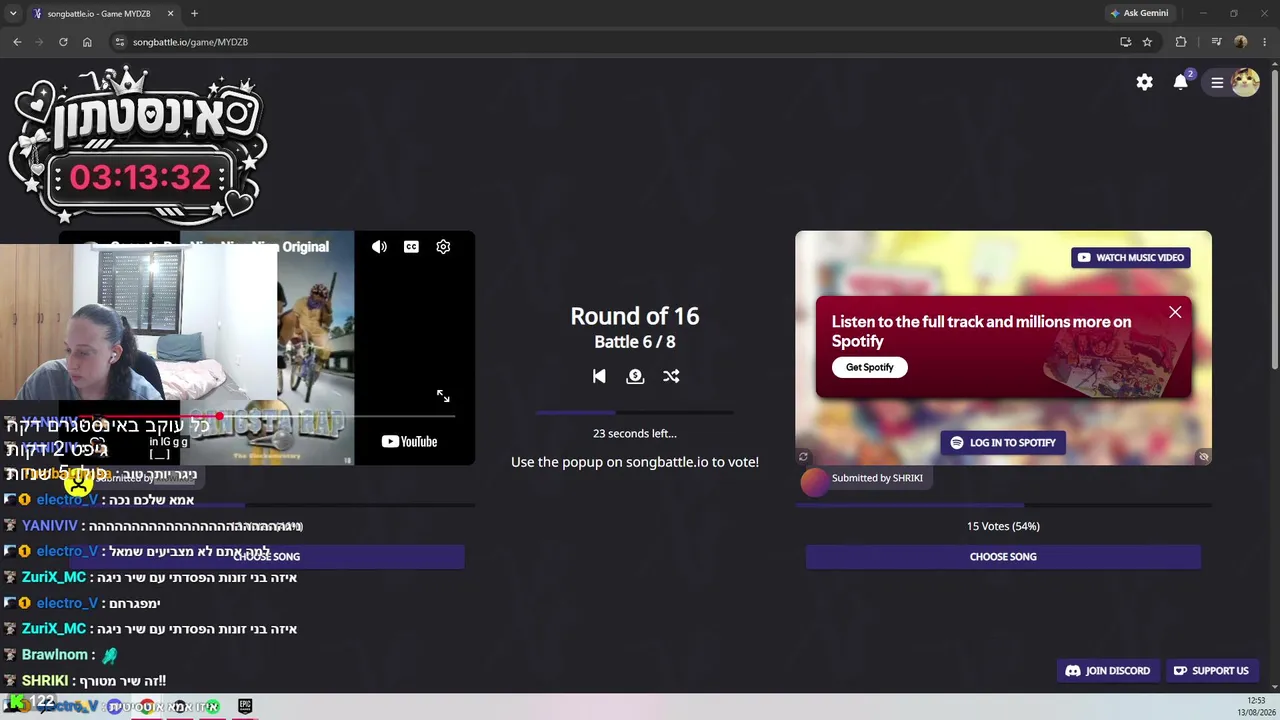1280x720 pixels.
Task: Expand YouTube player to fullscreen
Action: click(443, 396)
